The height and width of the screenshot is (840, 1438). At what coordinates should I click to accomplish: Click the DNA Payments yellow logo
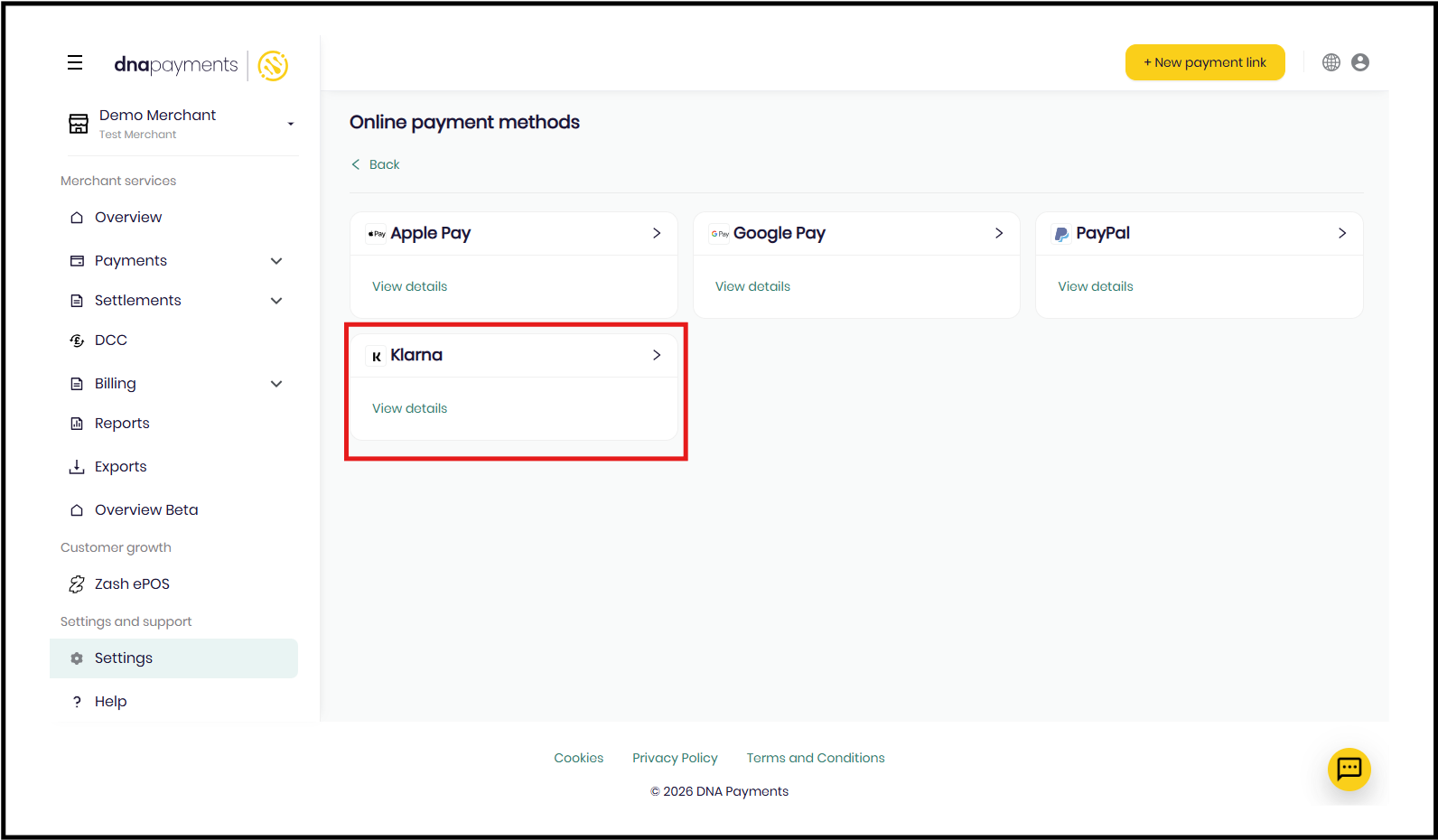pos(273,65)
